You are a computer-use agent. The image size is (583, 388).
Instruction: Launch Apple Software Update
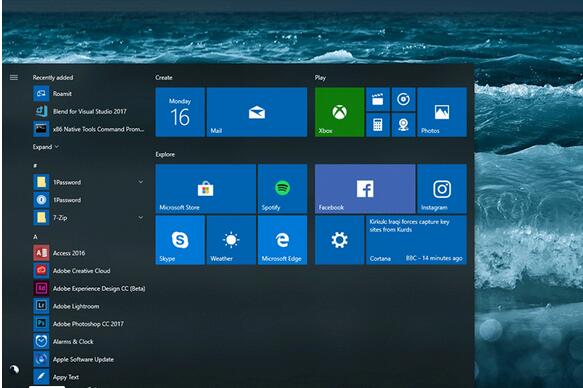(x=74, y=359)
